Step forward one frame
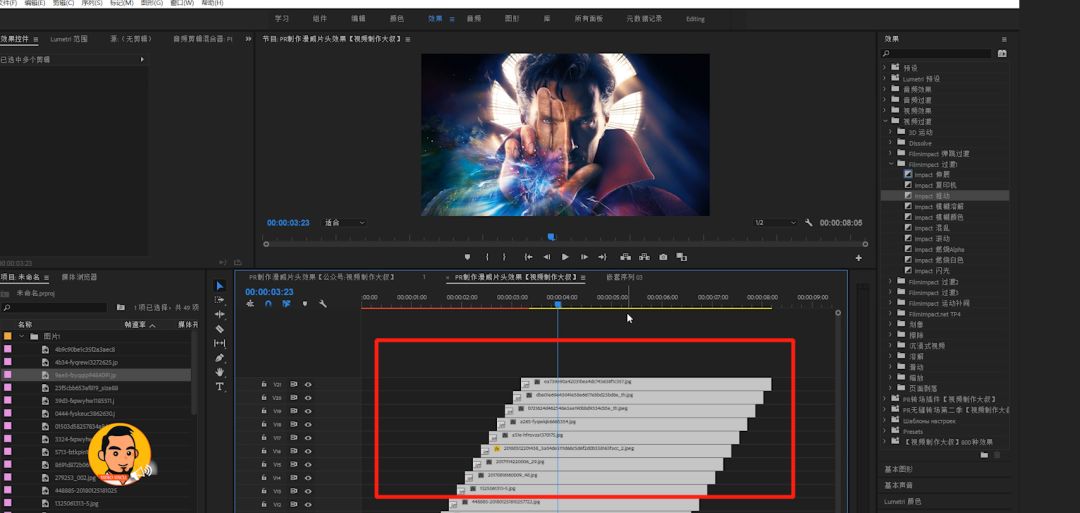The width and height of the screenshot is (1080, 513). coord(584,257)
